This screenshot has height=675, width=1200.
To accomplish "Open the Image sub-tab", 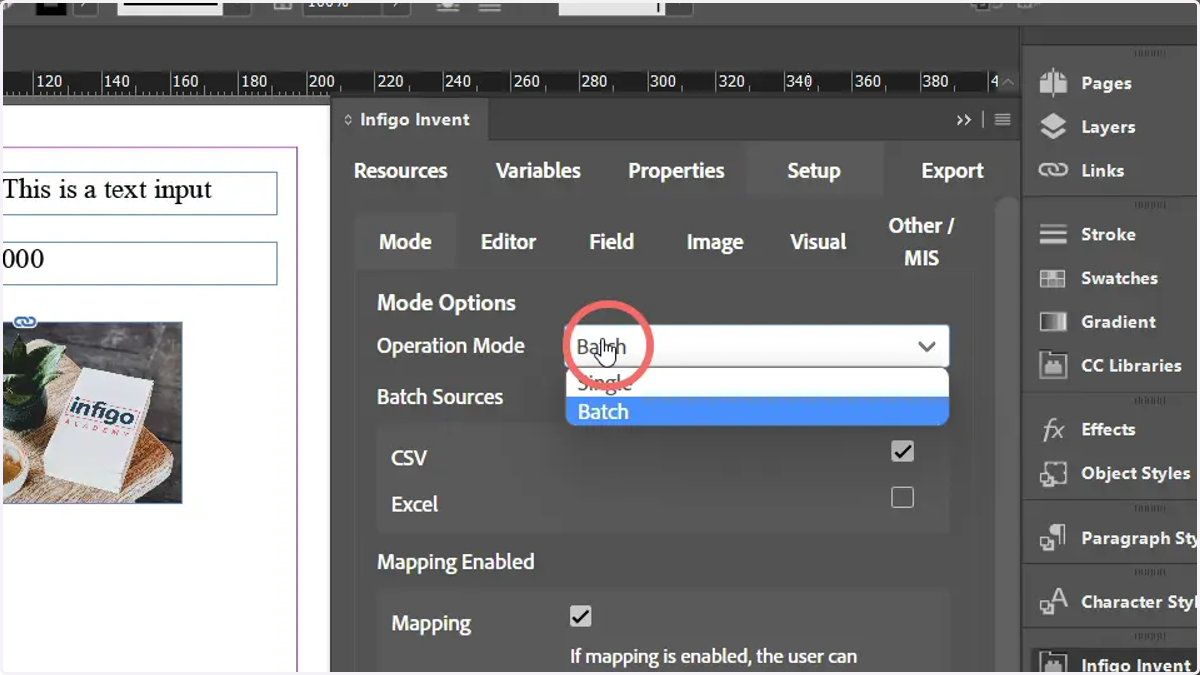I will coord(714,242).
